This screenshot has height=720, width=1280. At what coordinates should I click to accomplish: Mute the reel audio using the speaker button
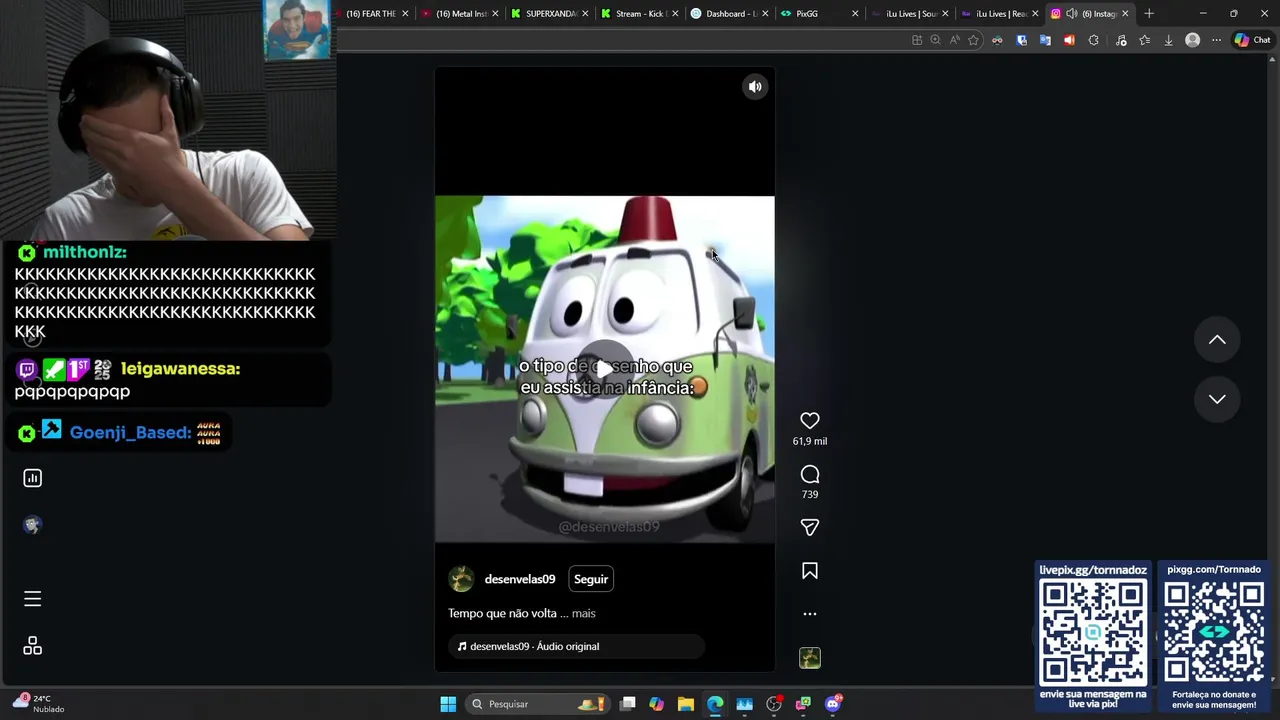(755, 87)
